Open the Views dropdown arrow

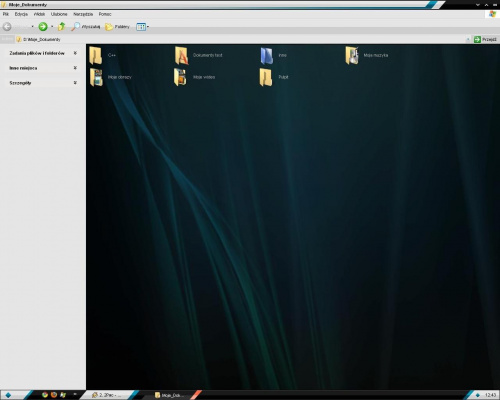point(148,27)
